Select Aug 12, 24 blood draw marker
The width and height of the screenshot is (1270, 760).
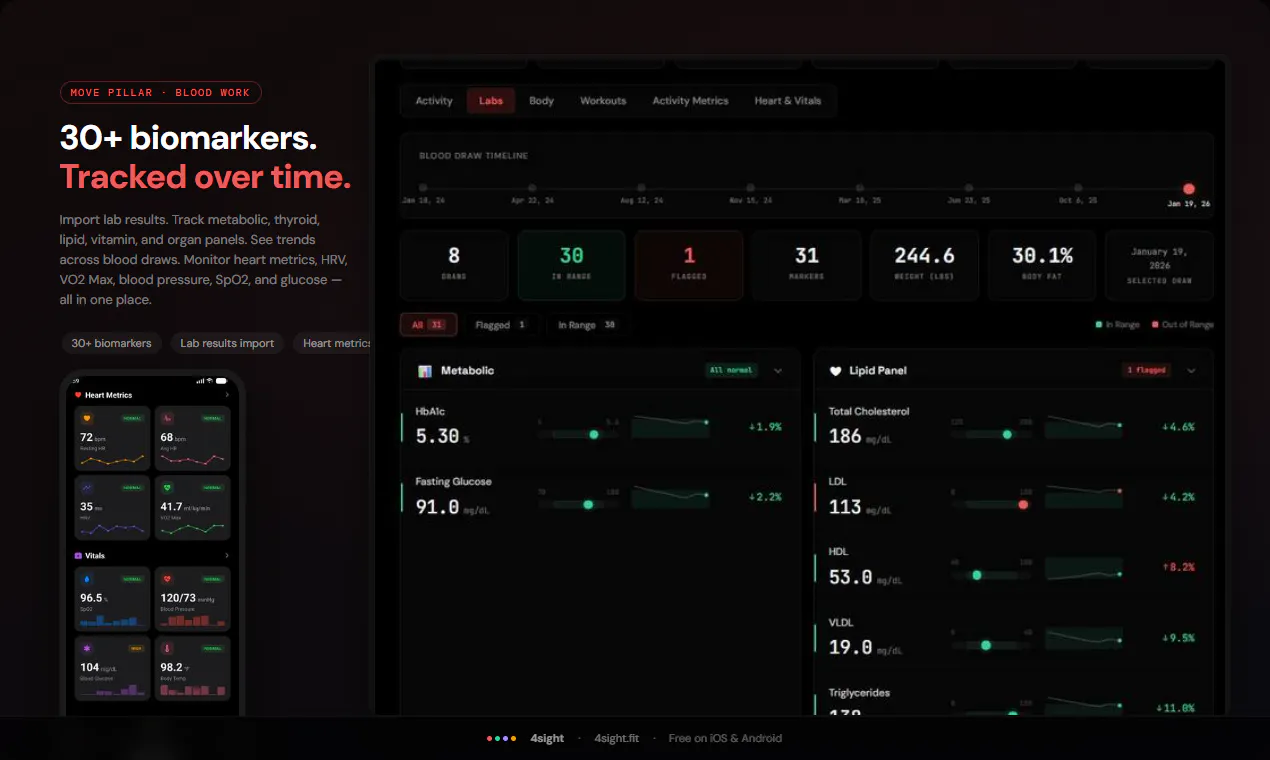click(x=641, y=188)
